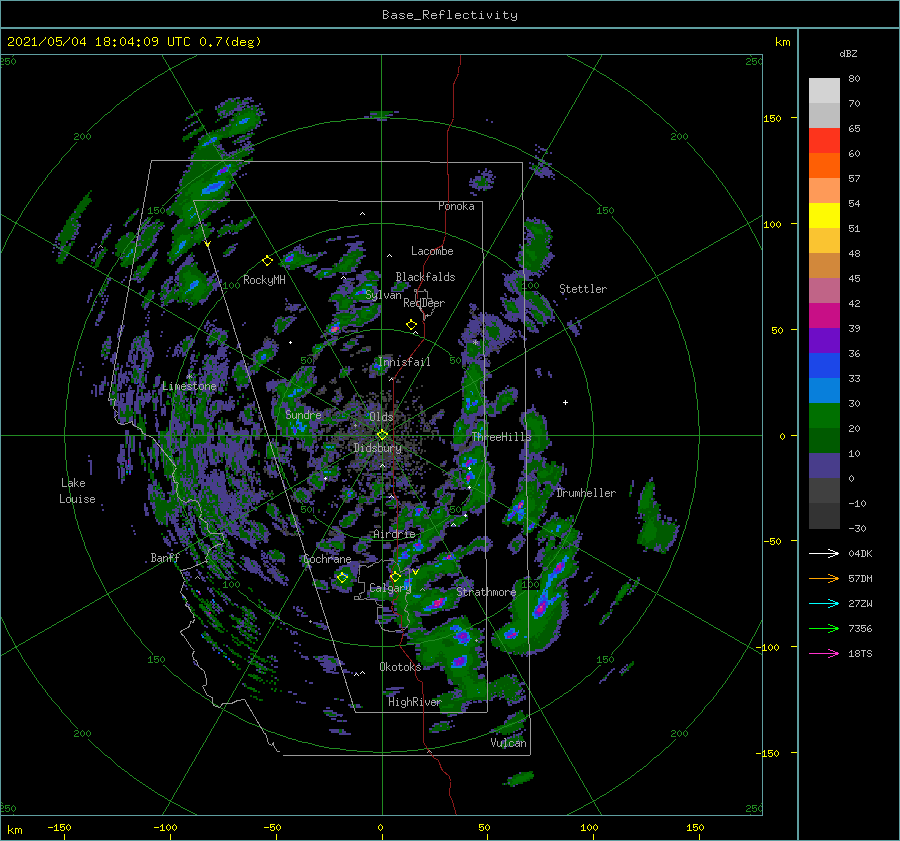This screenshot has height=841, width=900.
Task: Click the Ponoka city label
Action: point(456,206)
